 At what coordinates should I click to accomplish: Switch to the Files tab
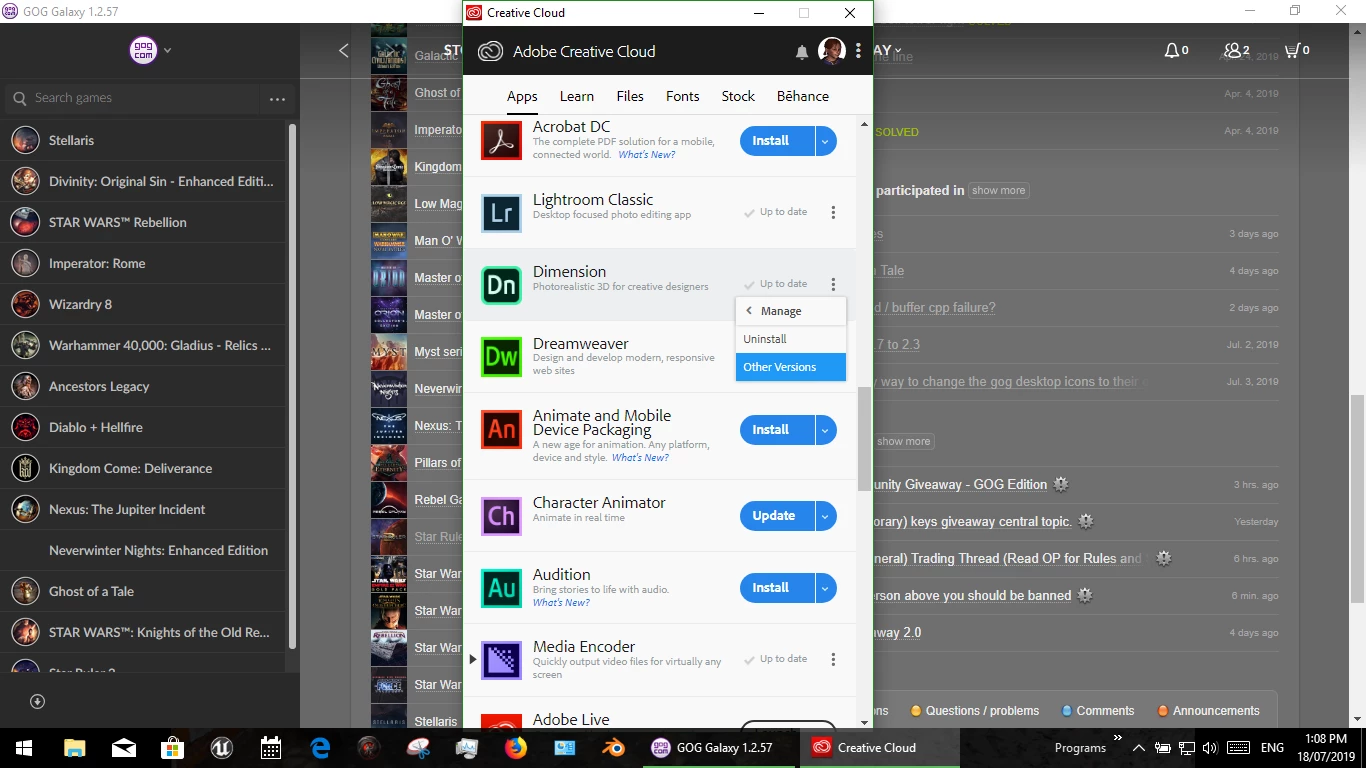(630, 96)
